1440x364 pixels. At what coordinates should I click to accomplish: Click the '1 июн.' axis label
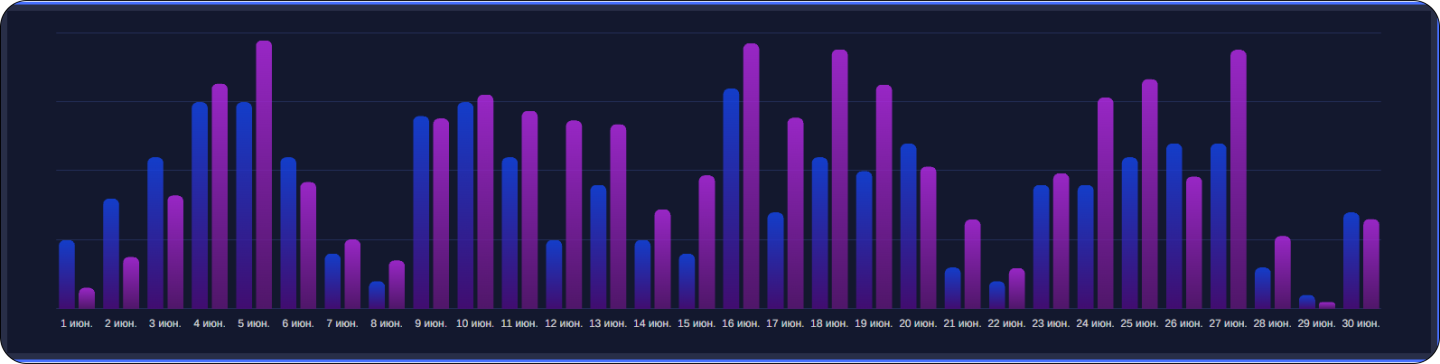pyautogui.click(x=77, y=324)
